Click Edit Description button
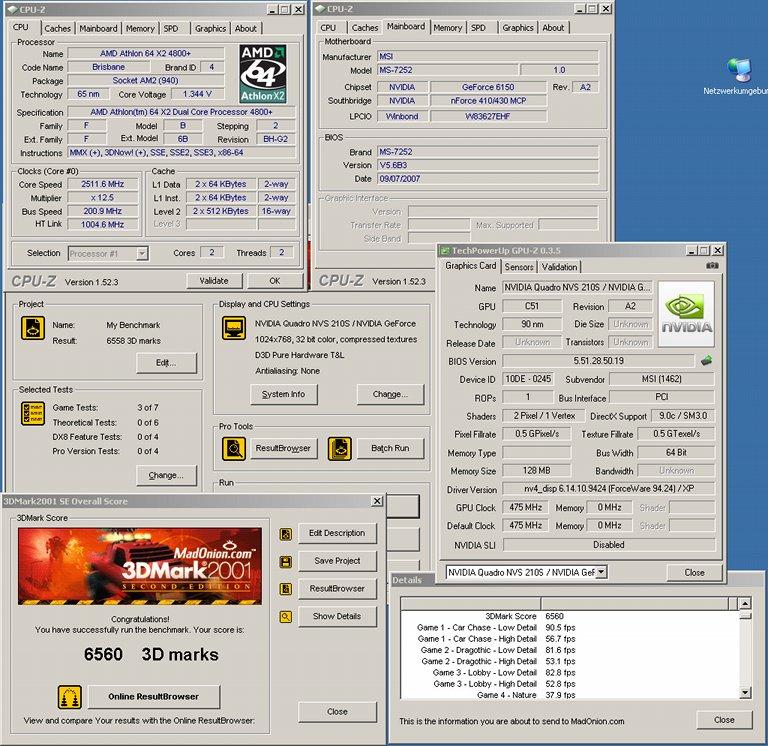Viewport: 768px width, 746px height. click(x=337, y=533)
